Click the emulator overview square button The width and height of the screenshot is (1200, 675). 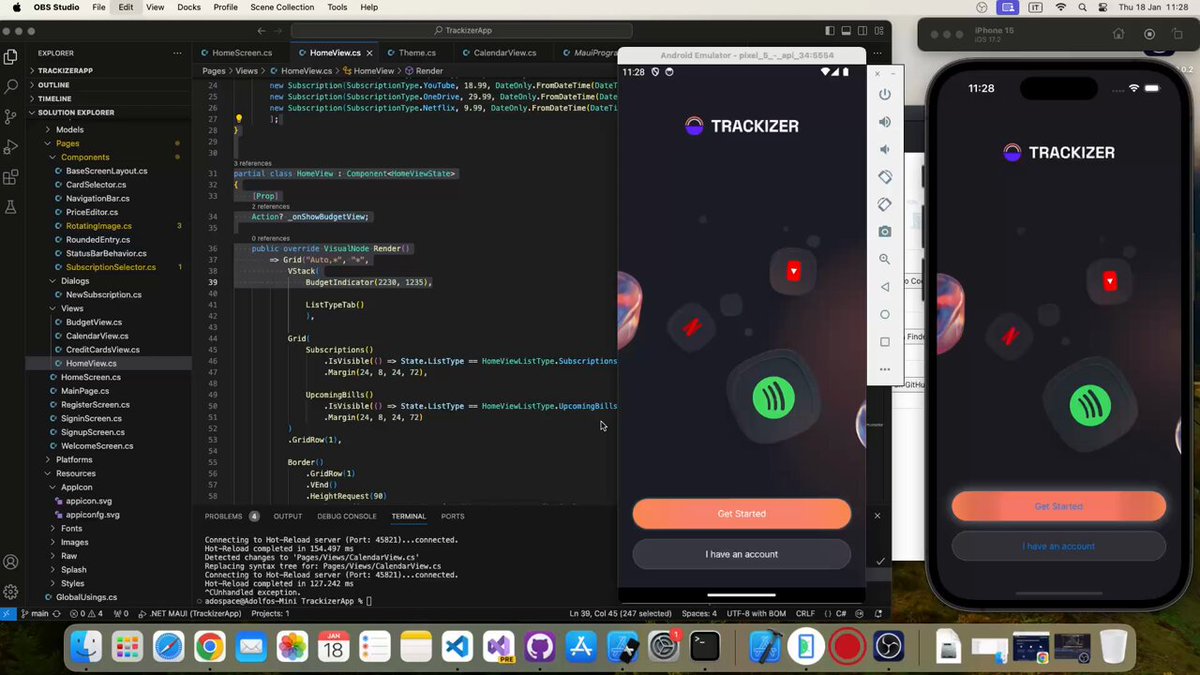884,342
